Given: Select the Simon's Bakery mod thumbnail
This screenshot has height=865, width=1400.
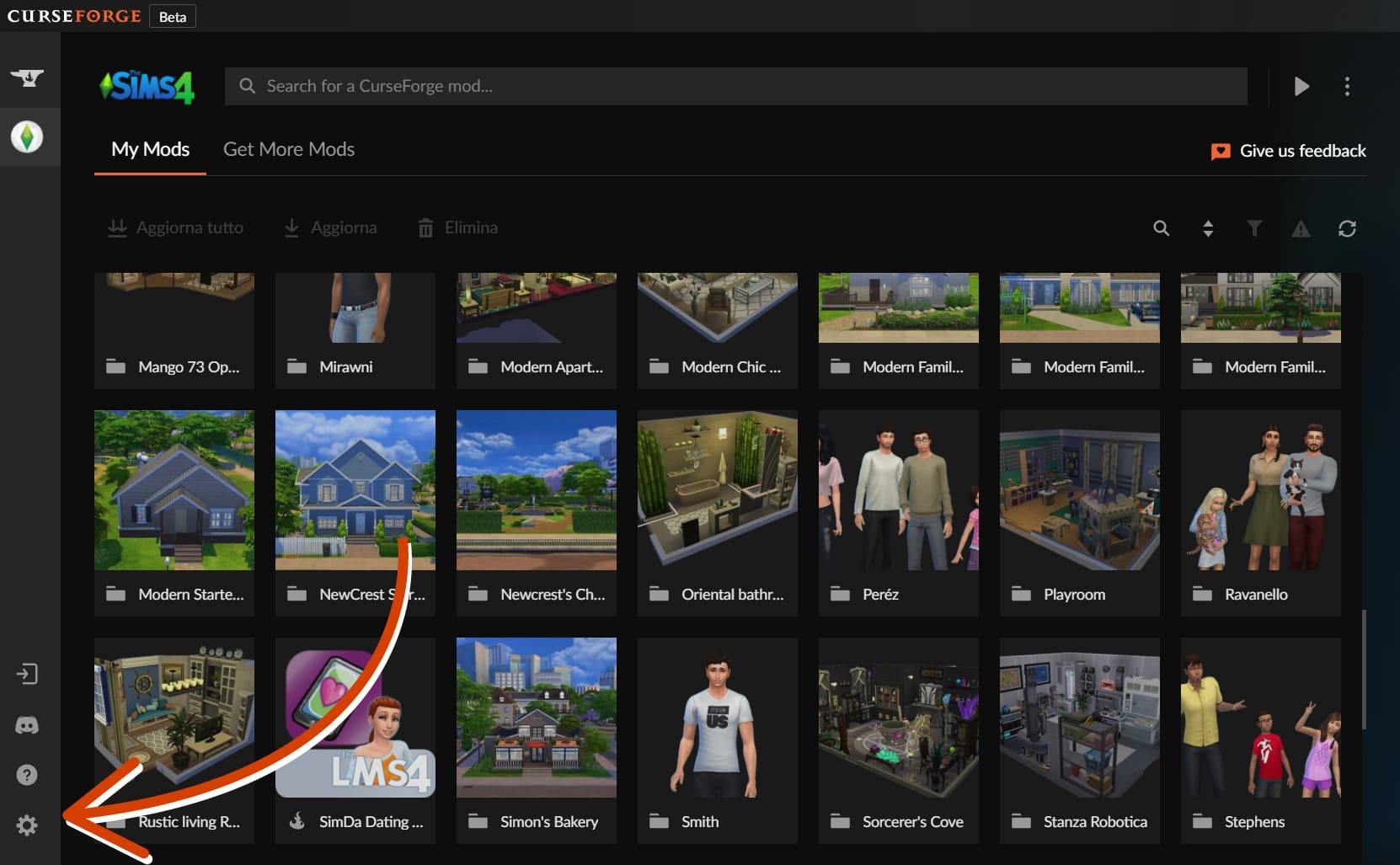Looking at the screenshot, I should [536, 717].
